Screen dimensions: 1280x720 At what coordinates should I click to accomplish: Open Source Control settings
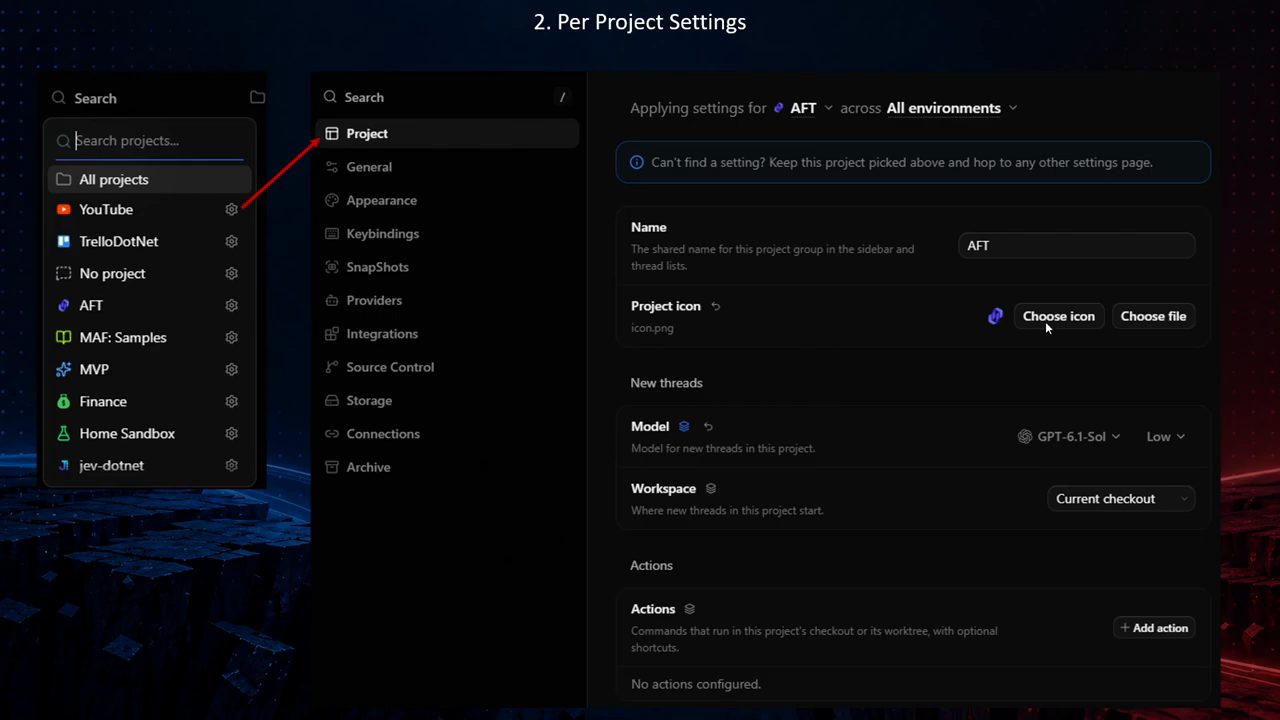[x=447, y=367]
